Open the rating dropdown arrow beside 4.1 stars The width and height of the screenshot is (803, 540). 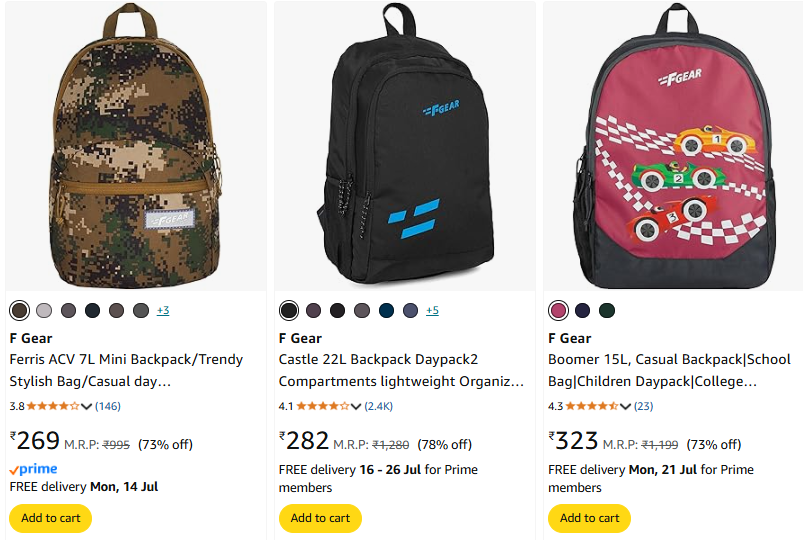point(356,406)
